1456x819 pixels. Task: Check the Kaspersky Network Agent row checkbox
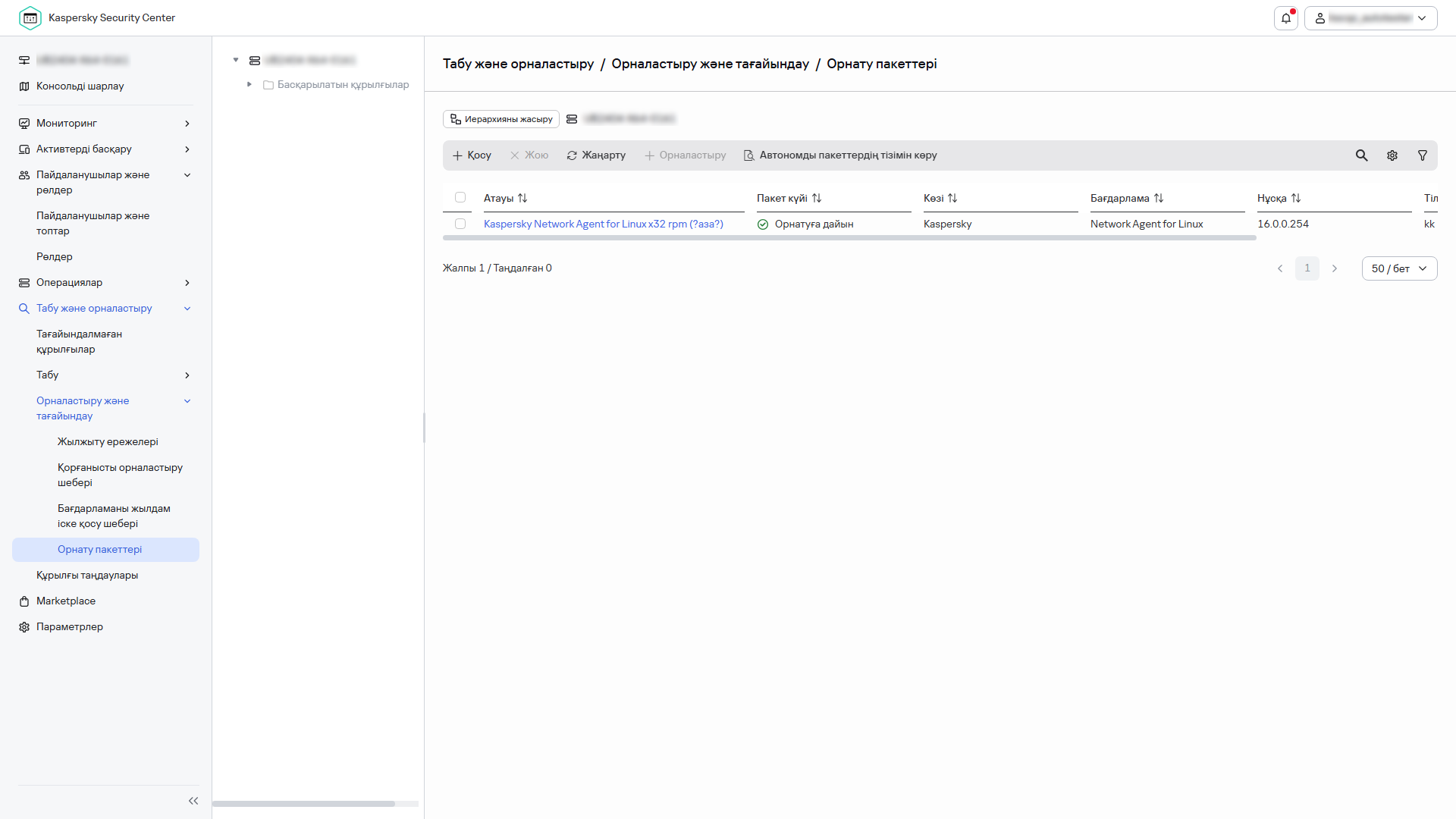[460, 224]
